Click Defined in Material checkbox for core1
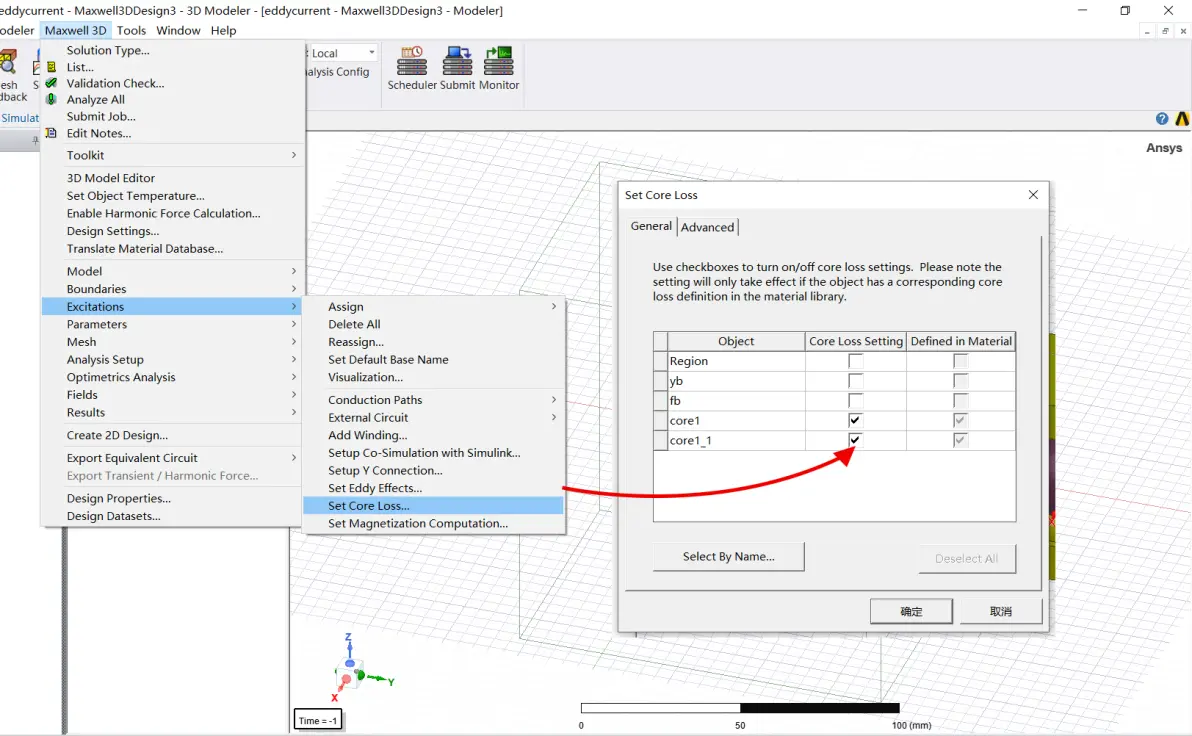This screenshot has height=736, width=1192. point(961,420)
